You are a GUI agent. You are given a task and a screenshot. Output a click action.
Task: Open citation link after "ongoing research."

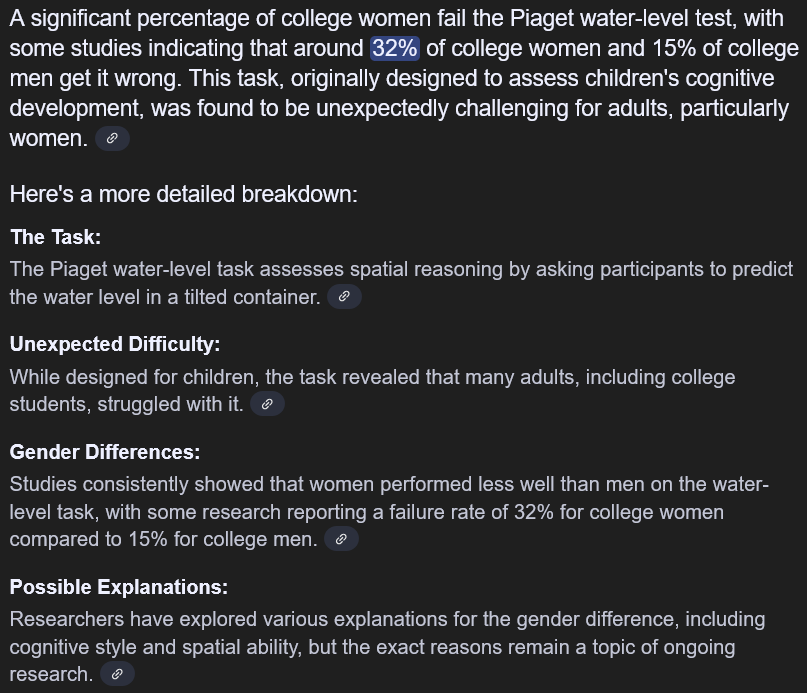117,674
